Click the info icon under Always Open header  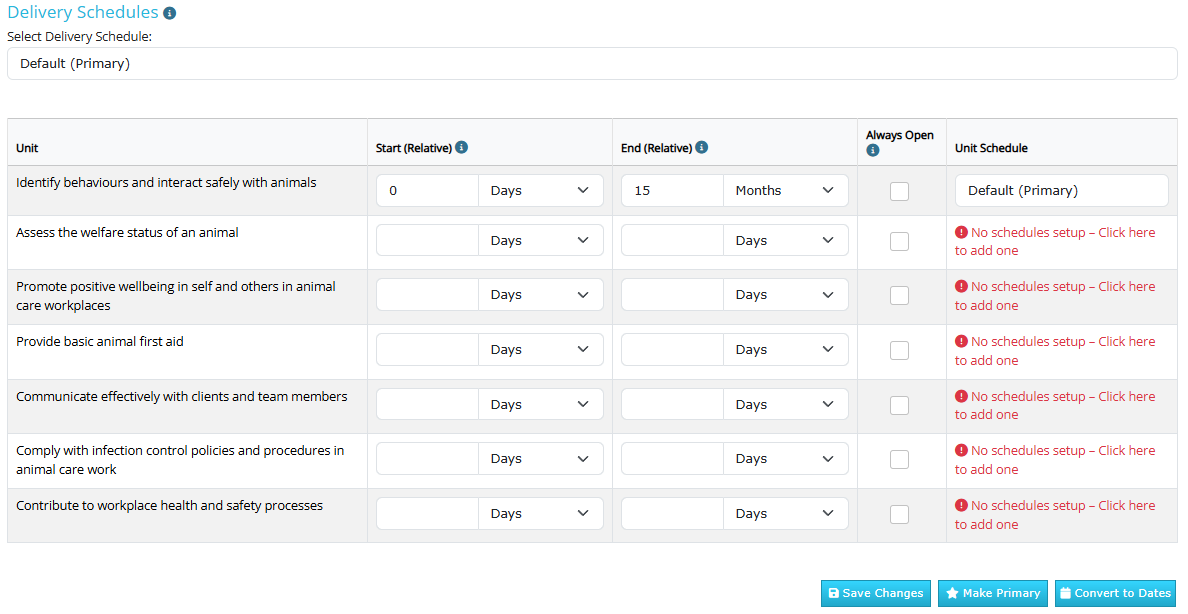point(872,150)
